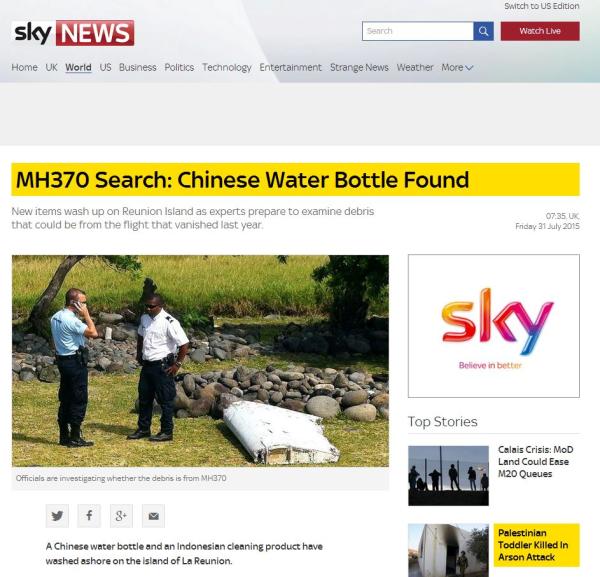This screenshot has height=577, width=600.
Task: Switch to US Edition link
Action: 541,6
